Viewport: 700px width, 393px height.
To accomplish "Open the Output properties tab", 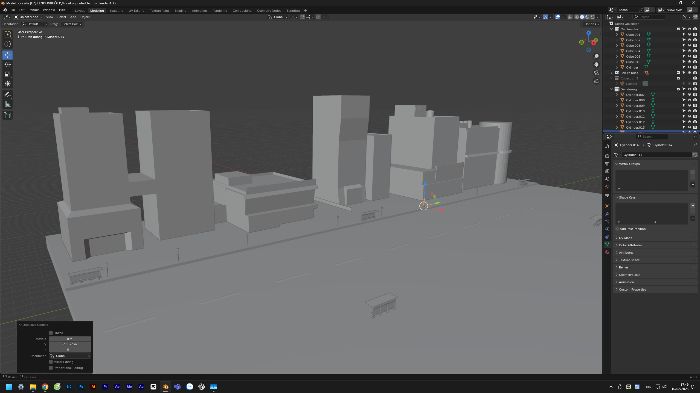I will (607, 163).
